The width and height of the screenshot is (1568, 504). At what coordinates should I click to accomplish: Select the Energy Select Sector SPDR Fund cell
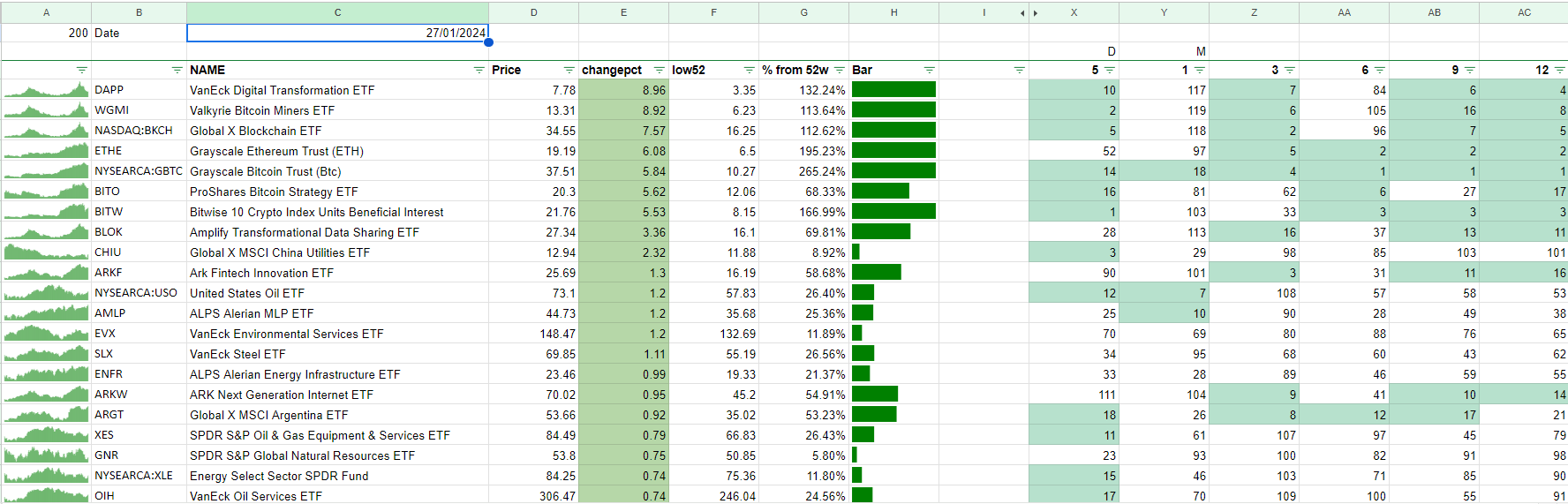tap(337, 476)
